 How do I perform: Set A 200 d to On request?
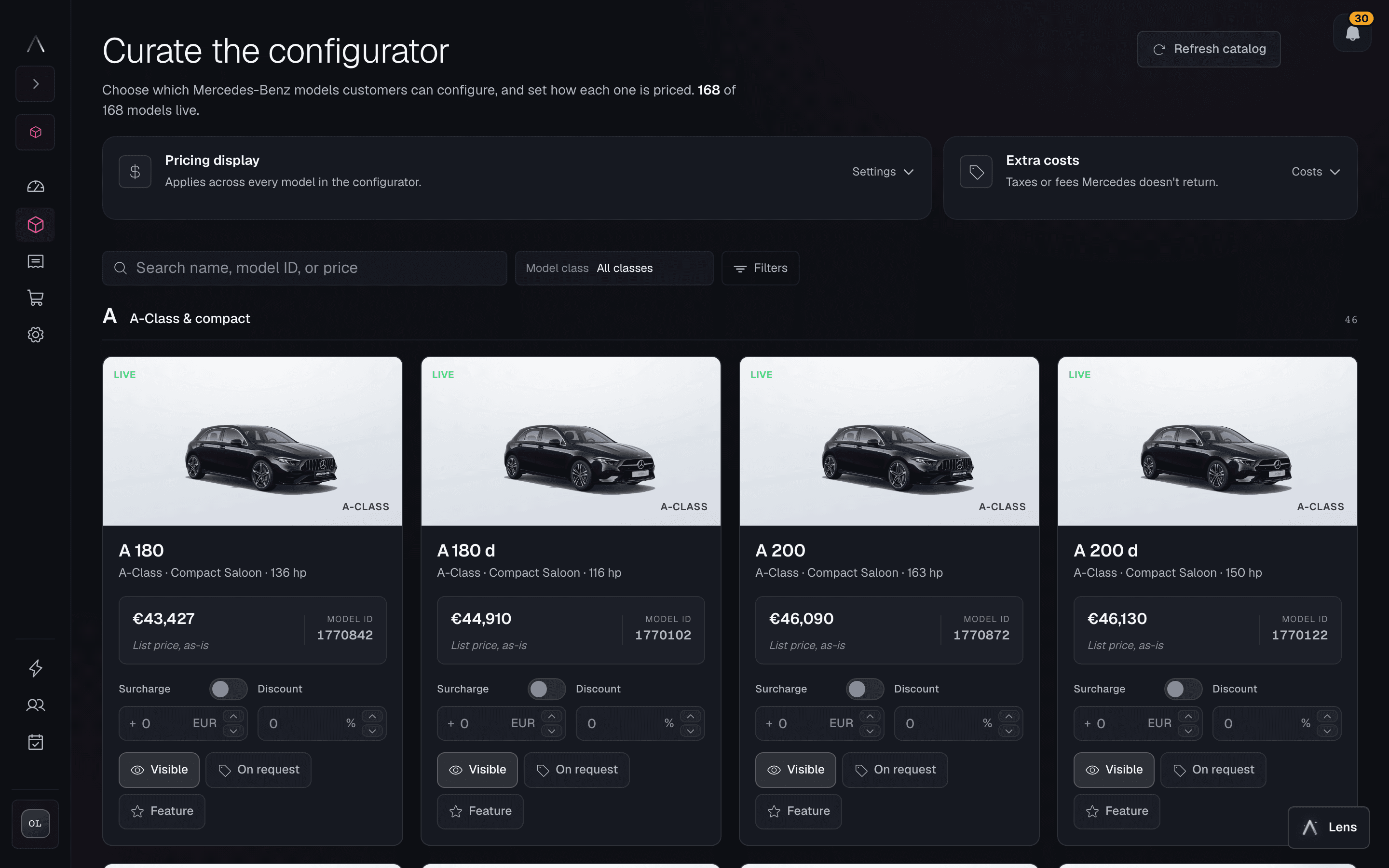1213,770
